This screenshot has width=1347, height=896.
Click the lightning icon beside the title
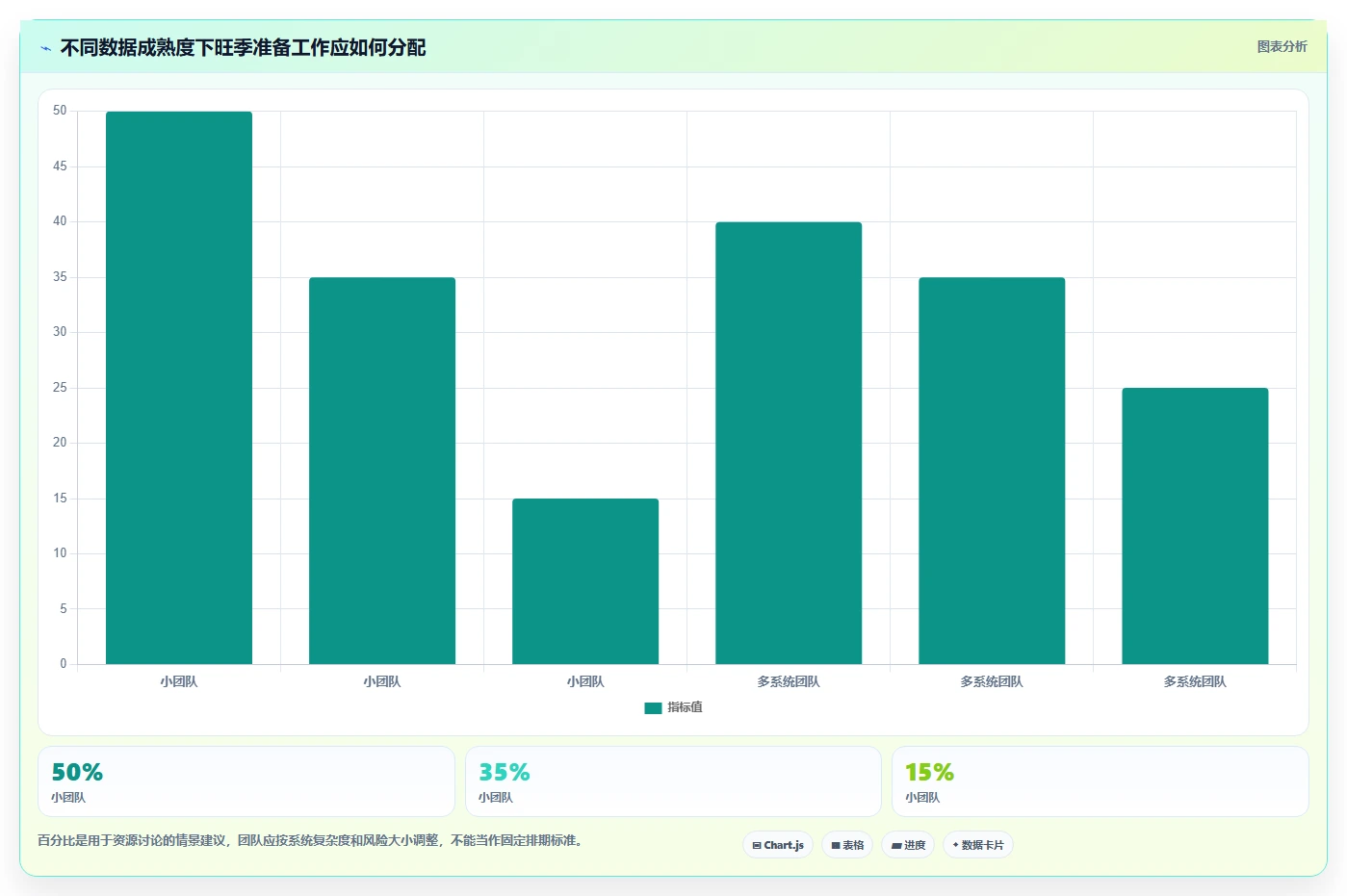tap(45, 48)
